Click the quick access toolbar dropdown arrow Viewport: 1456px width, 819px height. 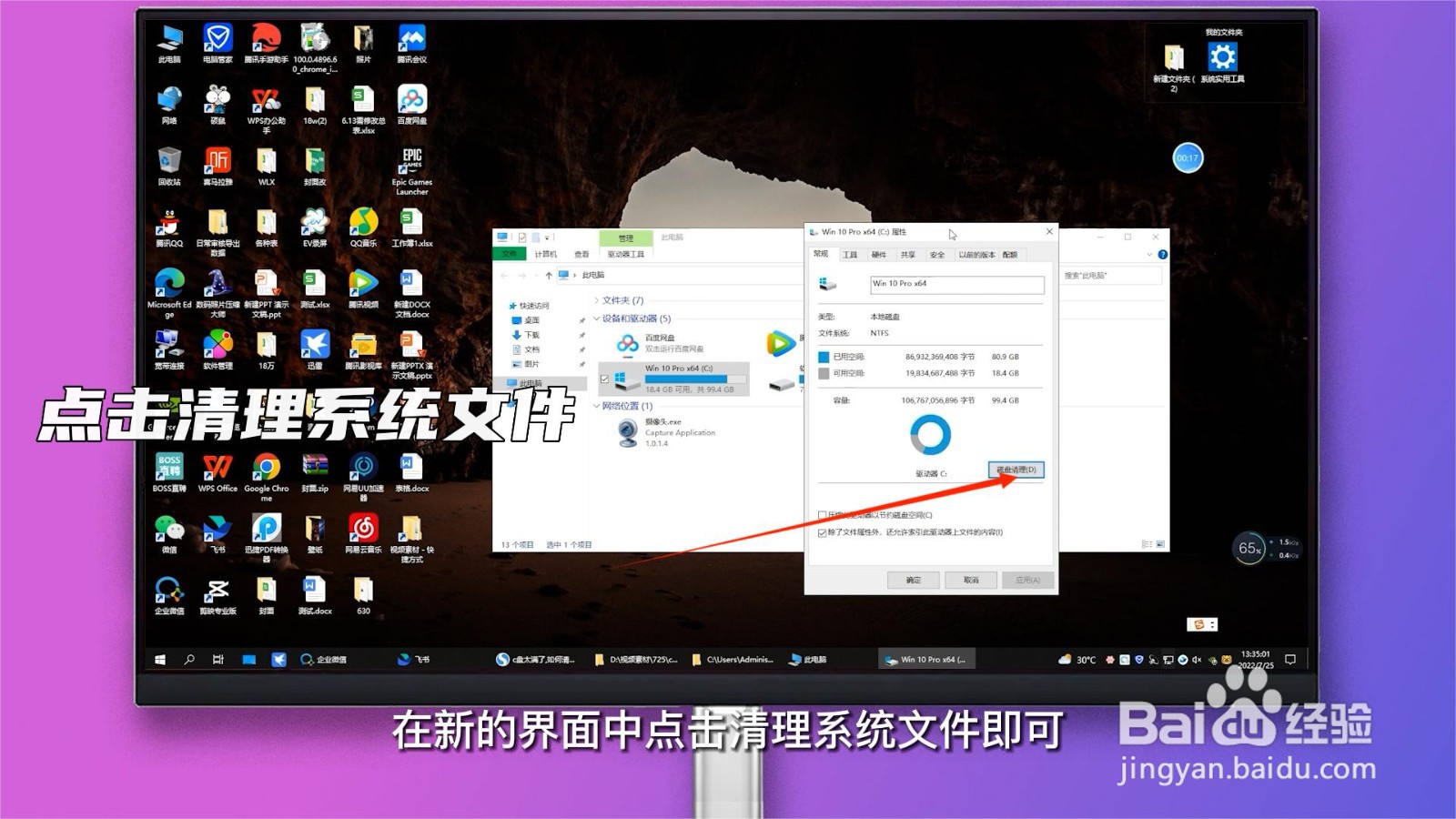coord(547,238)
